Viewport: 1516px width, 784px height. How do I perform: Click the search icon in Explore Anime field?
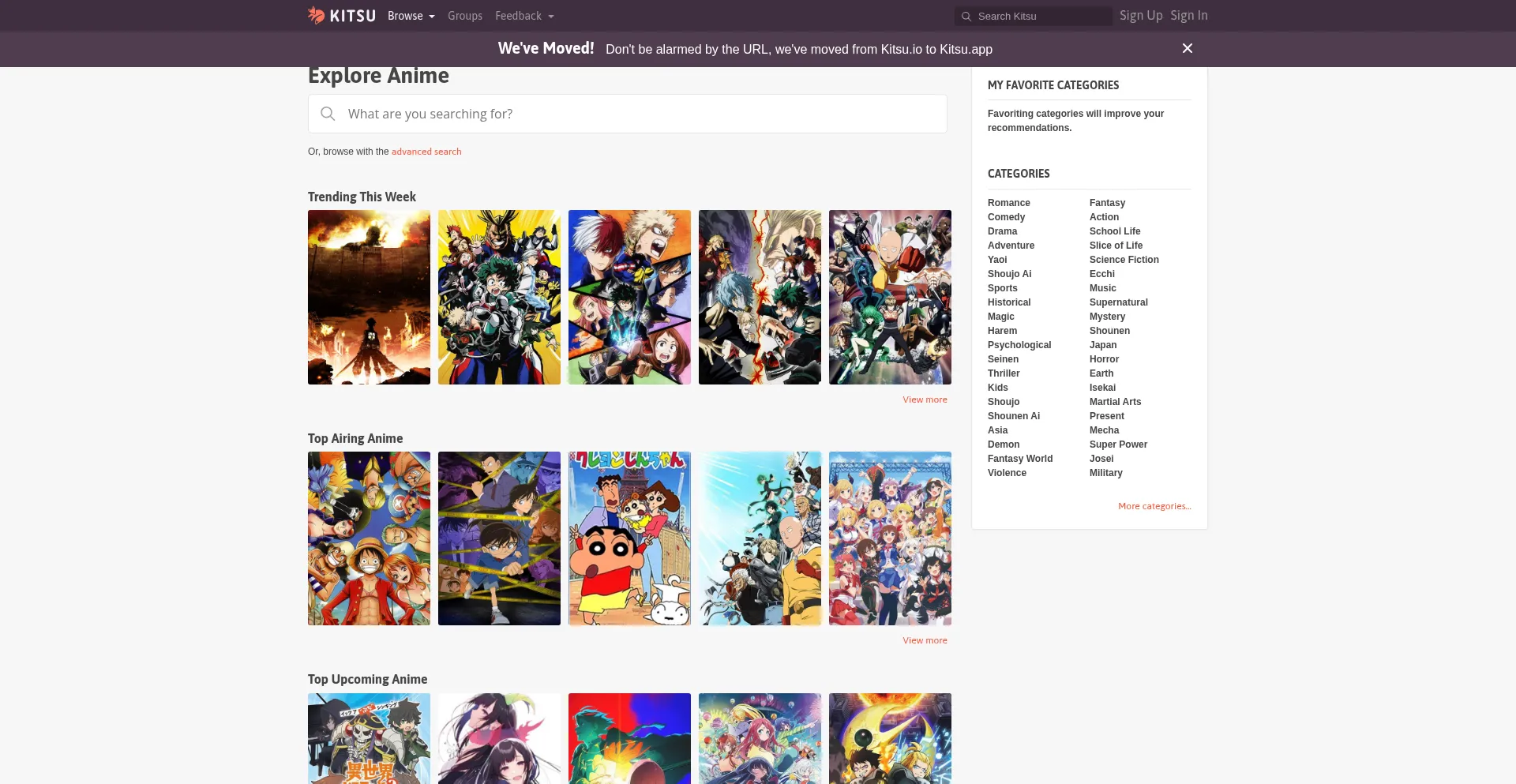pyautogui.click(x=328, y=114)
